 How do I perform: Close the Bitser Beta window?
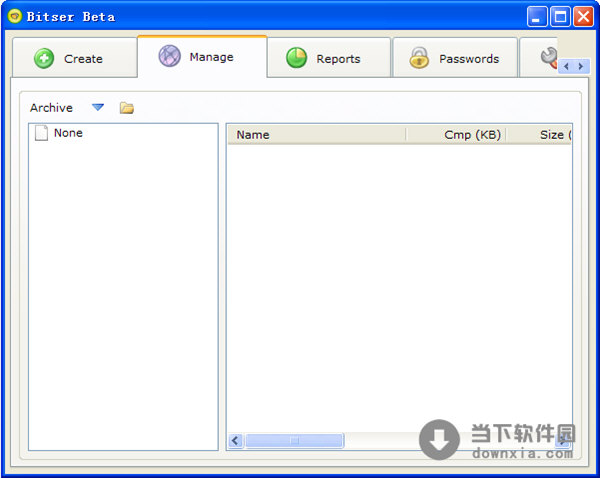pos(583,17)
